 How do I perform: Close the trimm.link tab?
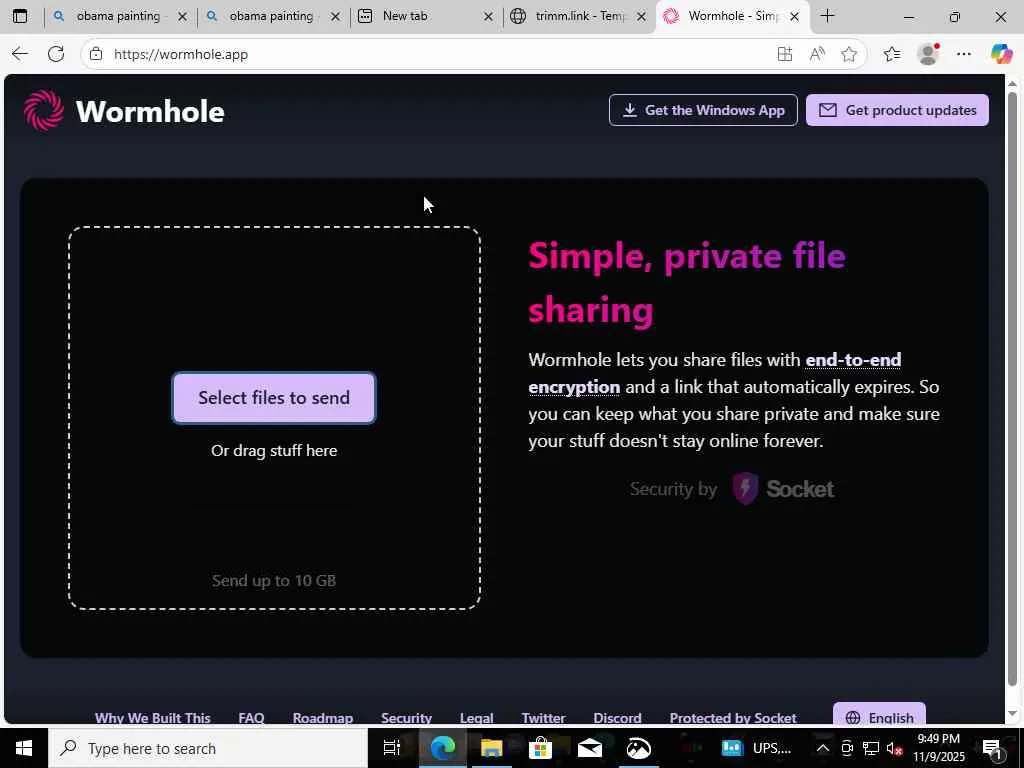[641, 16]
